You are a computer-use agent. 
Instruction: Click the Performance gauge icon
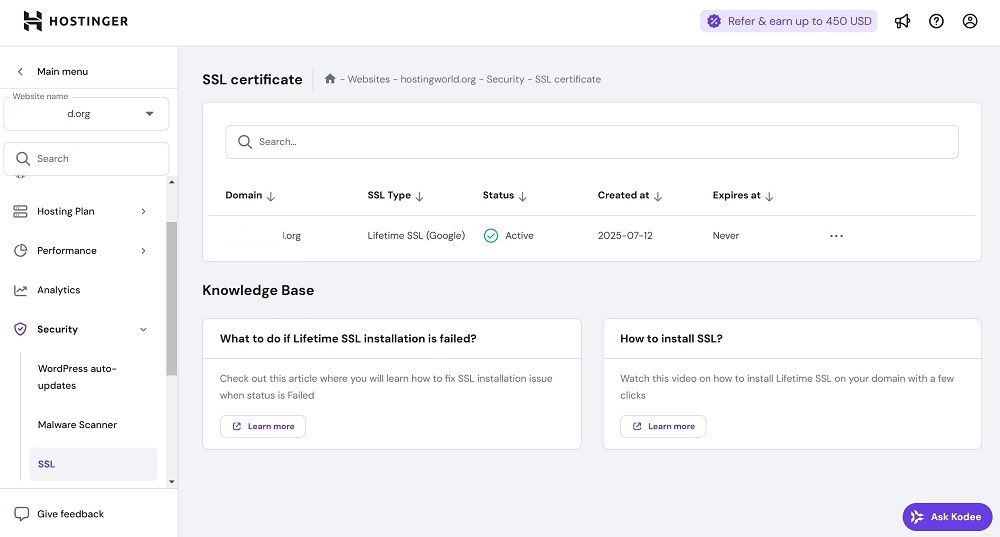[x=20, y=251]
